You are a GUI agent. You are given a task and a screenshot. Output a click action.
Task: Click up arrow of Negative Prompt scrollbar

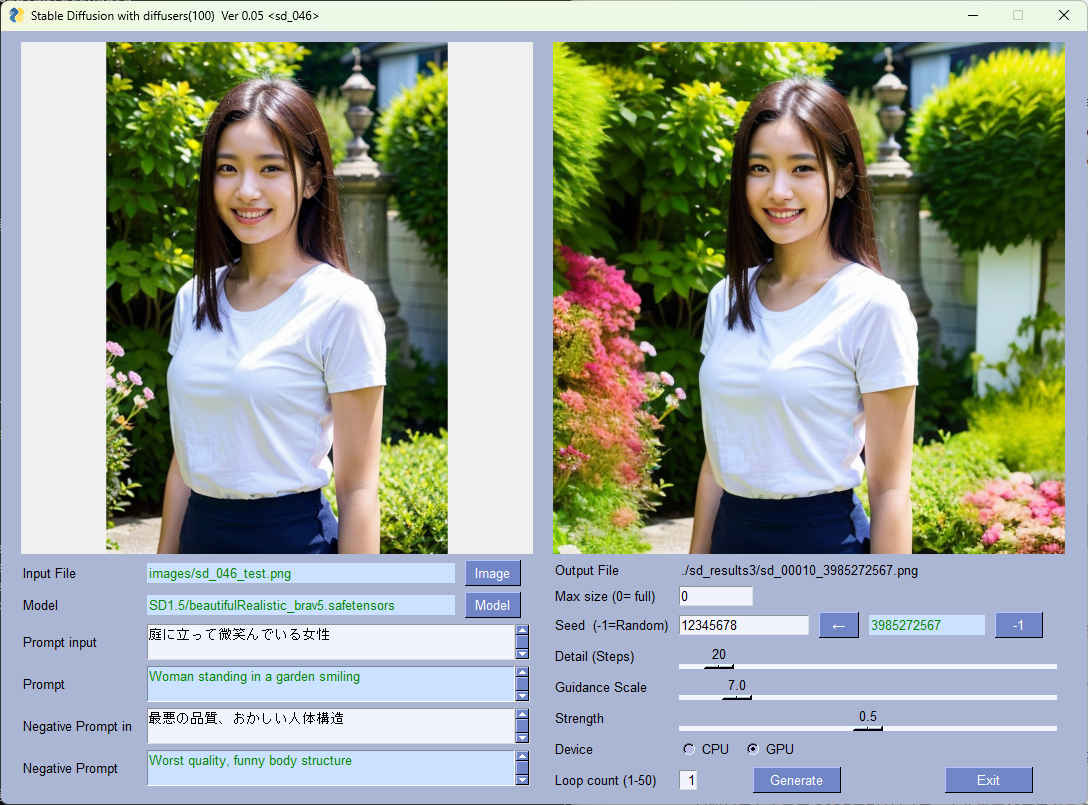point(522,756)
